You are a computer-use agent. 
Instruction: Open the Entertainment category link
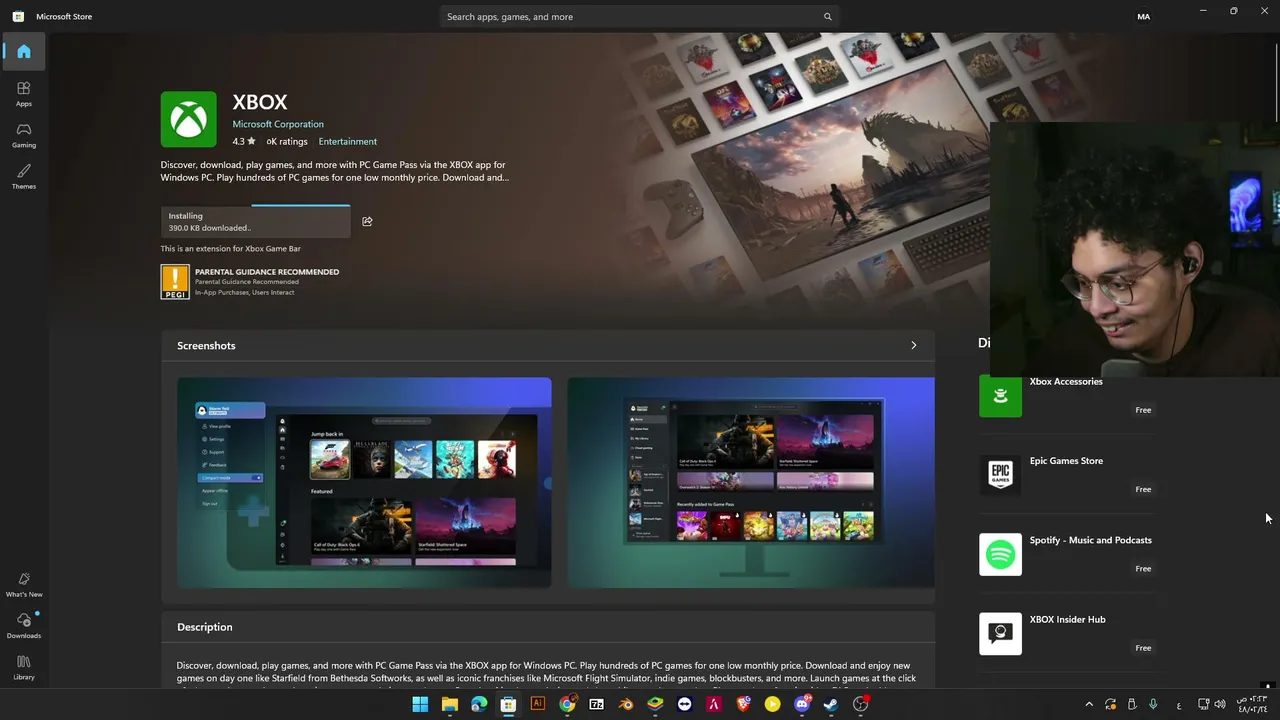point(348,142)
